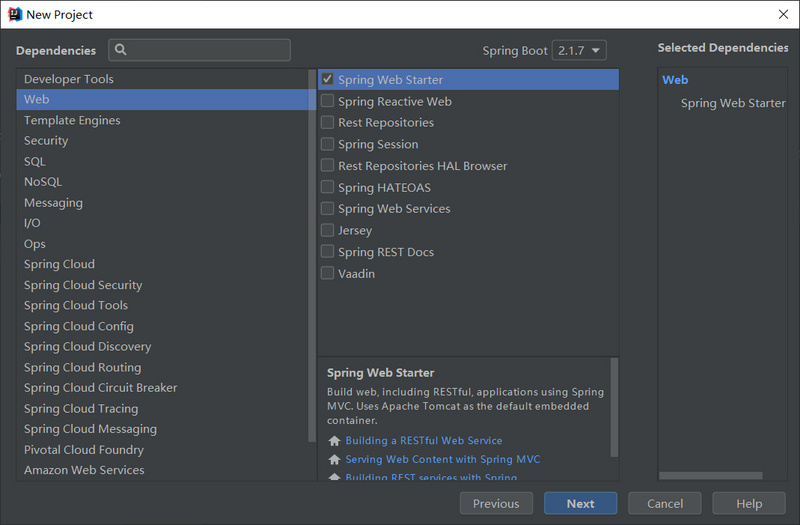The image size is (800, 525).
Task: Click the IntelliJ logo in title bar
Action: point(15,14)
